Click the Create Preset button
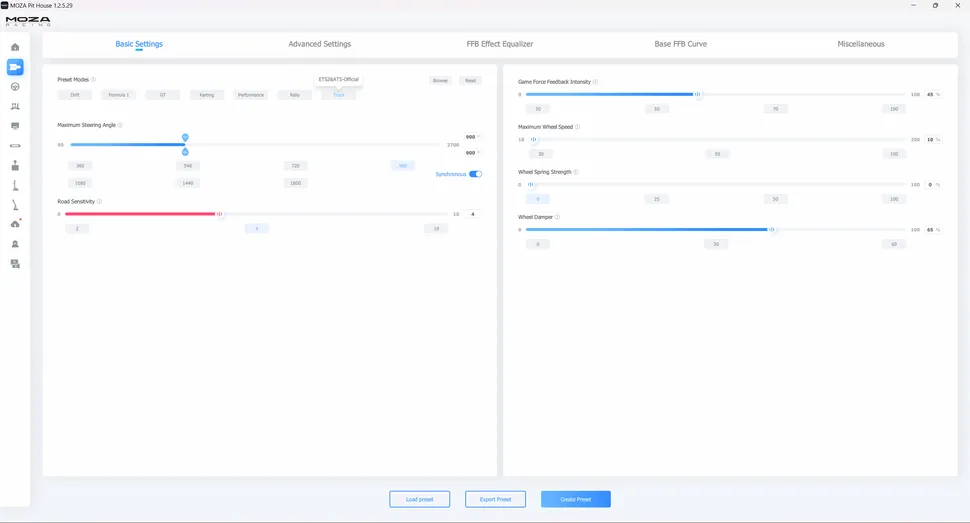This screenshot has height=523, width=970. [x=575, y=499]
